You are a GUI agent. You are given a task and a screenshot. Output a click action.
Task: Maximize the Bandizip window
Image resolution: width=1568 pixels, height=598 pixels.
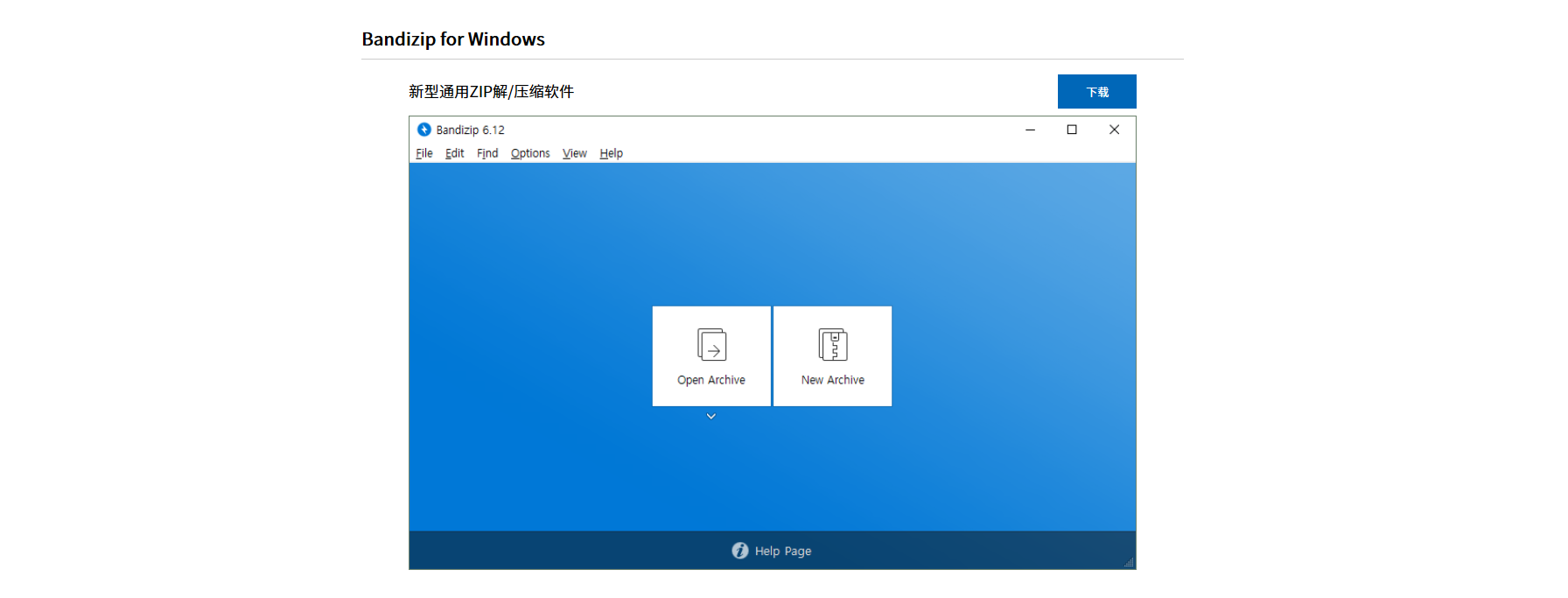point(1072,130)
